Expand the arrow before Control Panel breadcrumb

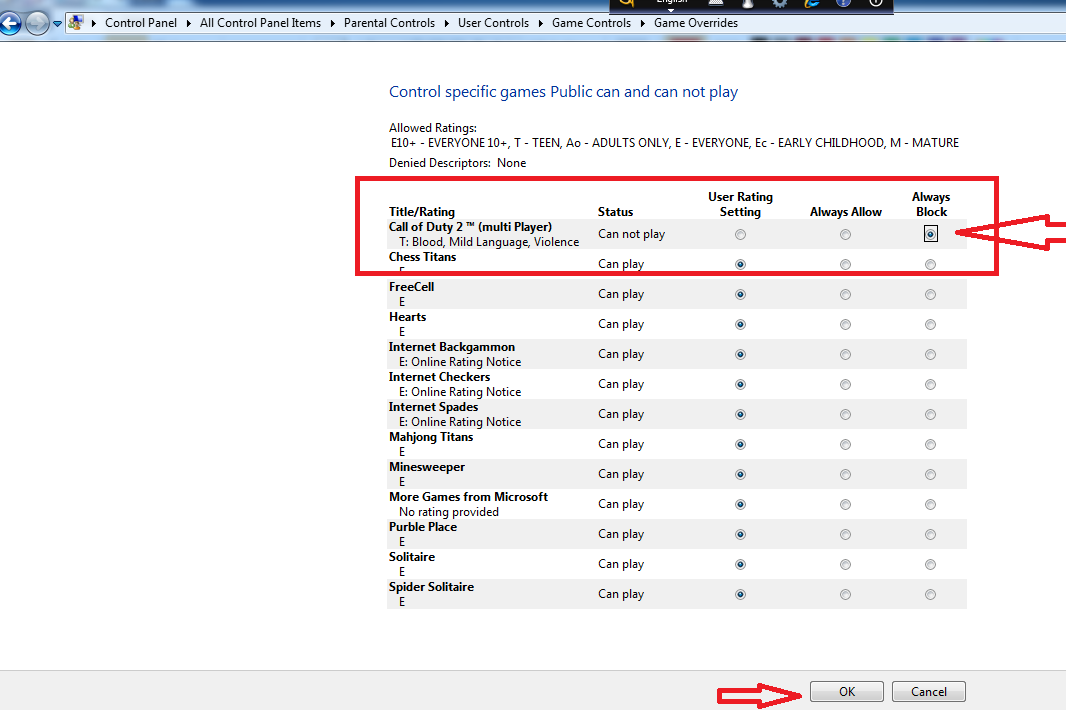[x=94, y=23]
